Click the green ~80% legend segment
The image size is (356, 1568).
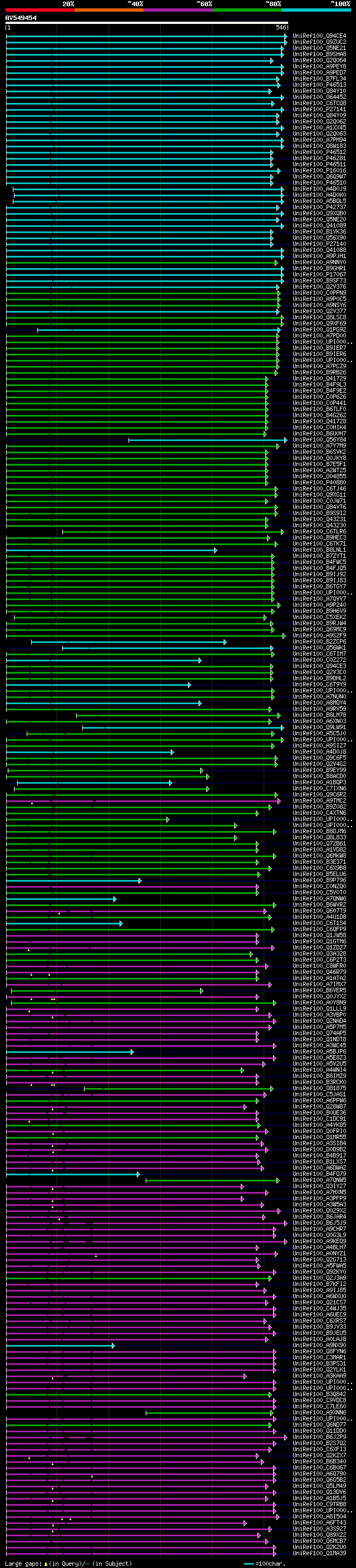(x=247, y=10)
